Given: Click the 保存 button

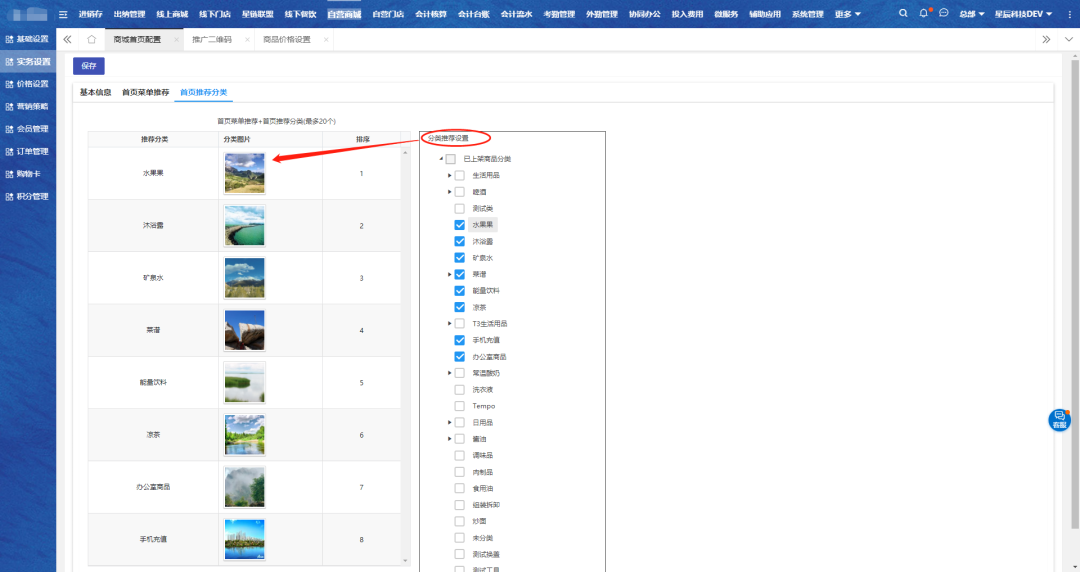Looking at the screenshot, I should (x=89, y=66).
